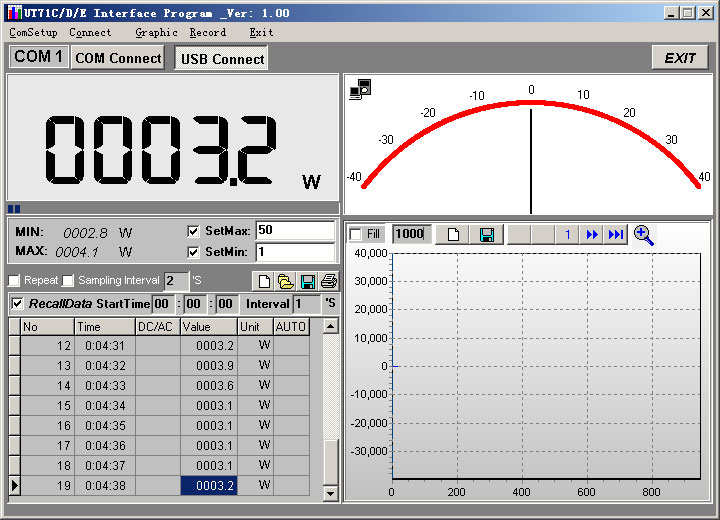Image resolution: width=720 pixels, height=520 pixels.
Task: Click the new data file icon above the table
Action: (x=265, y=281)
